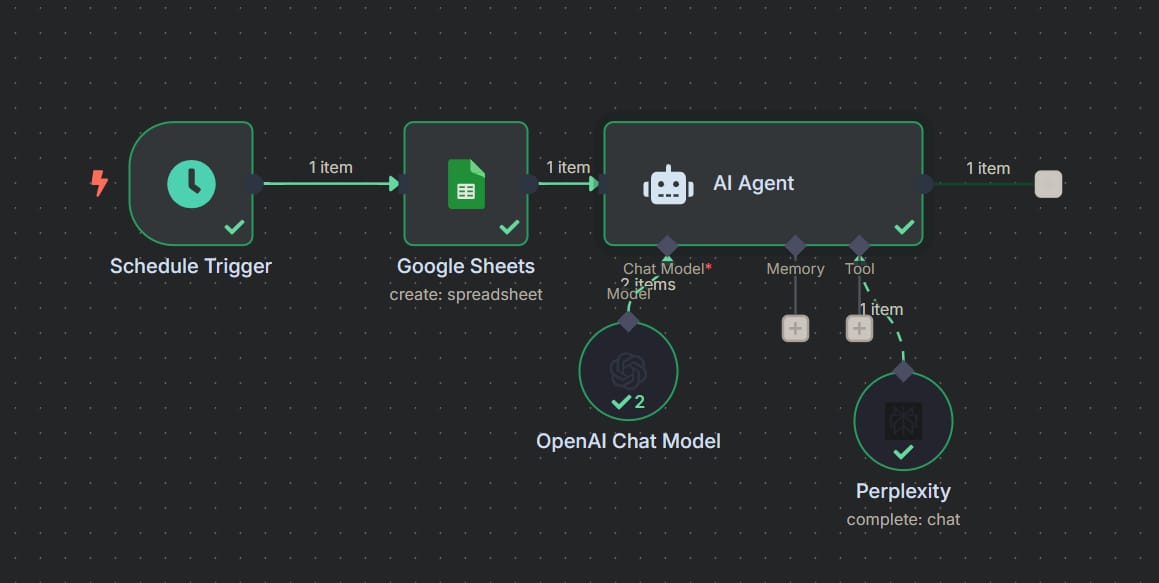Screen dimensions: 1159x583
Task: Click the '2 items' label under Chat Model
Action: (648, 284)
